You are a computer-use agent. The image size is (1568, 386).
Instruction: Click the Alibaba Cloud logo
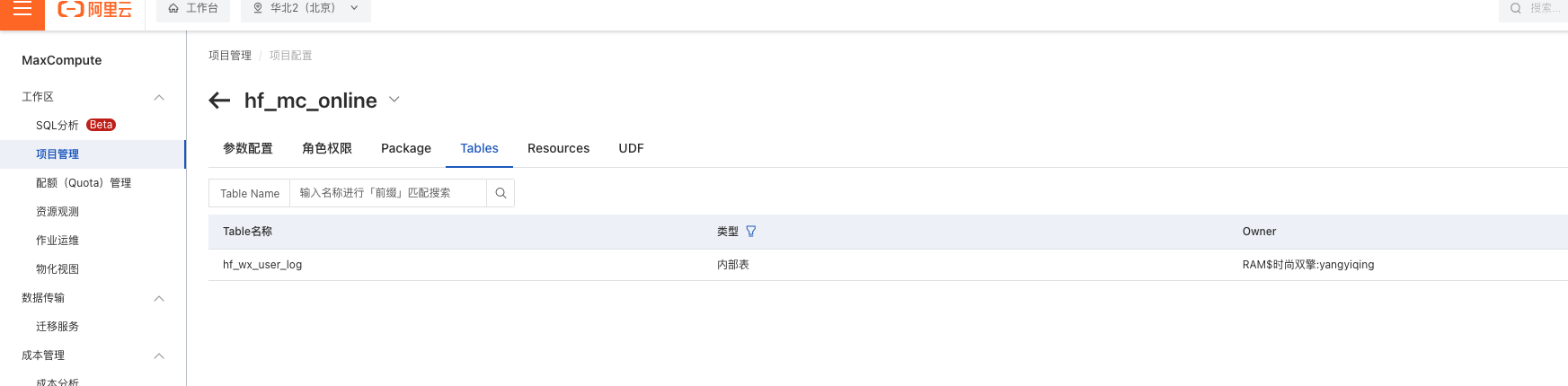click(94, 10)
